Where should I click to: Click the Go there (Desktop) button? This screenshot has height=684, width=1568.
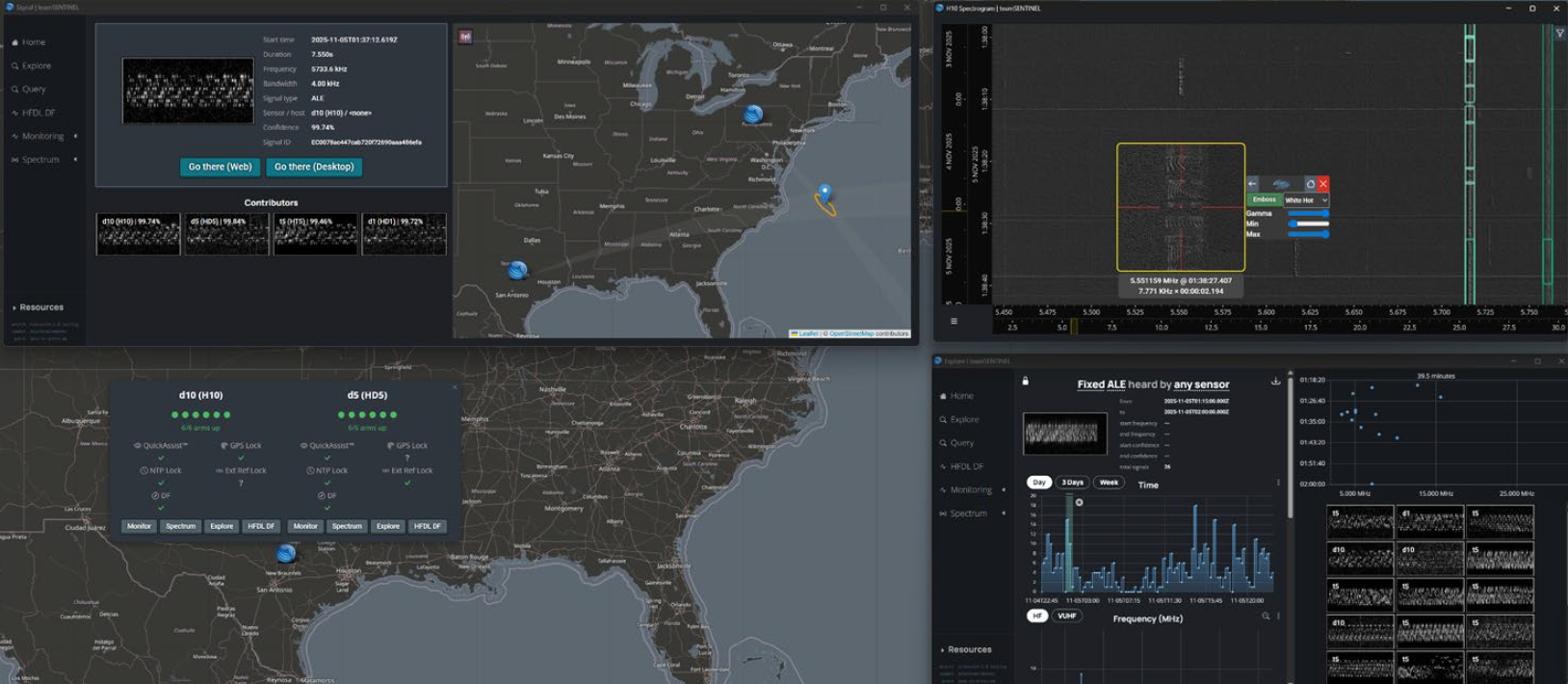click(314, 167)
